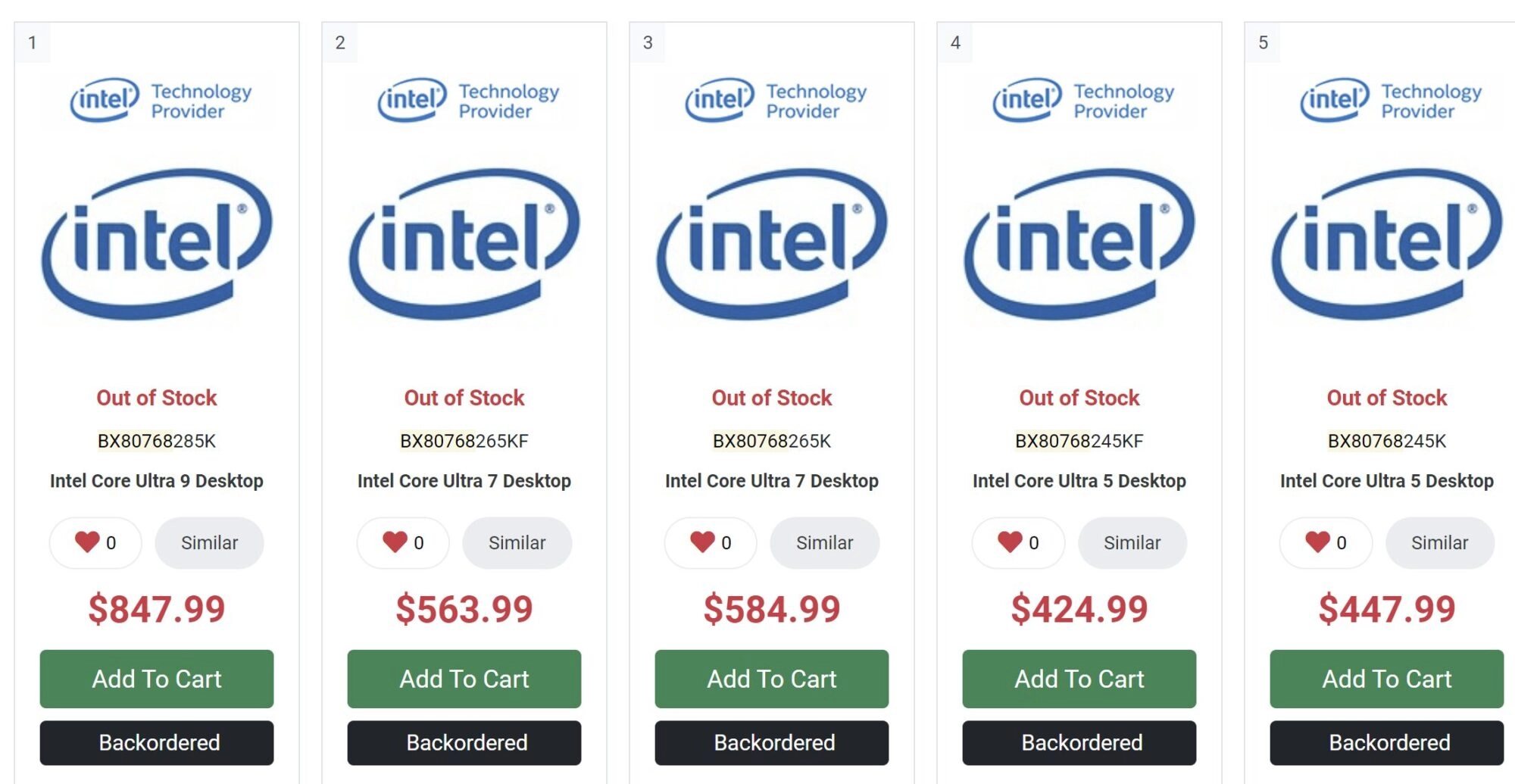The height and width of the screenshot is (784, 1515).
Task: Click the Intel Technology Provider badge on card 1
Action: [x=161, y=101]
